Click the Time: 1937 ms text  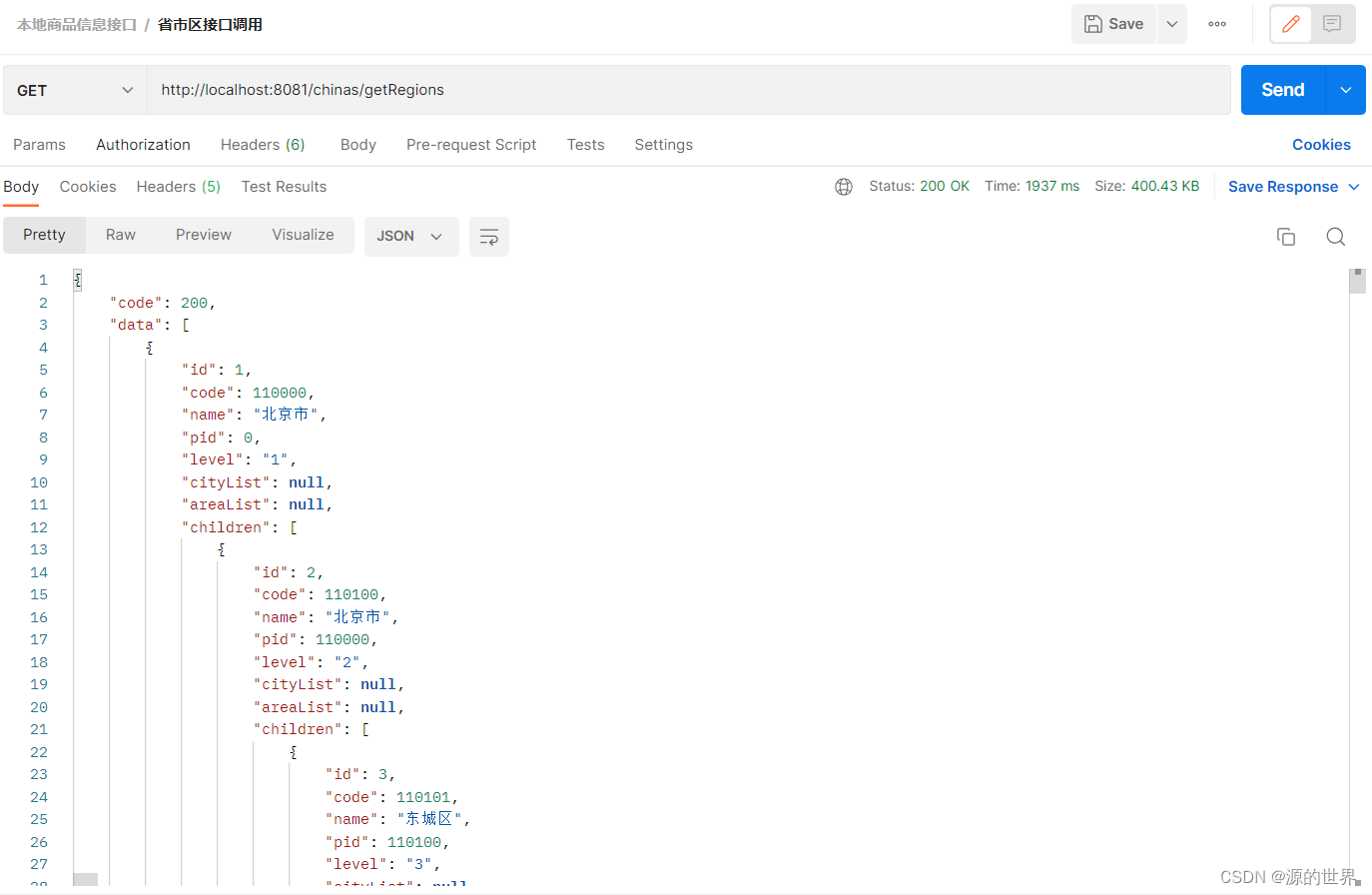pyautogui.click(x=1032, y=187)
